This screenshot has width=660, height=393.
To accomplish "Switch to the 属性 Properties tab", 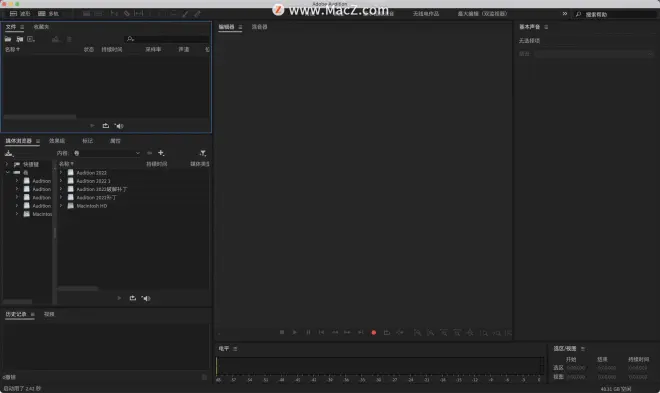I will tap(115, 141).
